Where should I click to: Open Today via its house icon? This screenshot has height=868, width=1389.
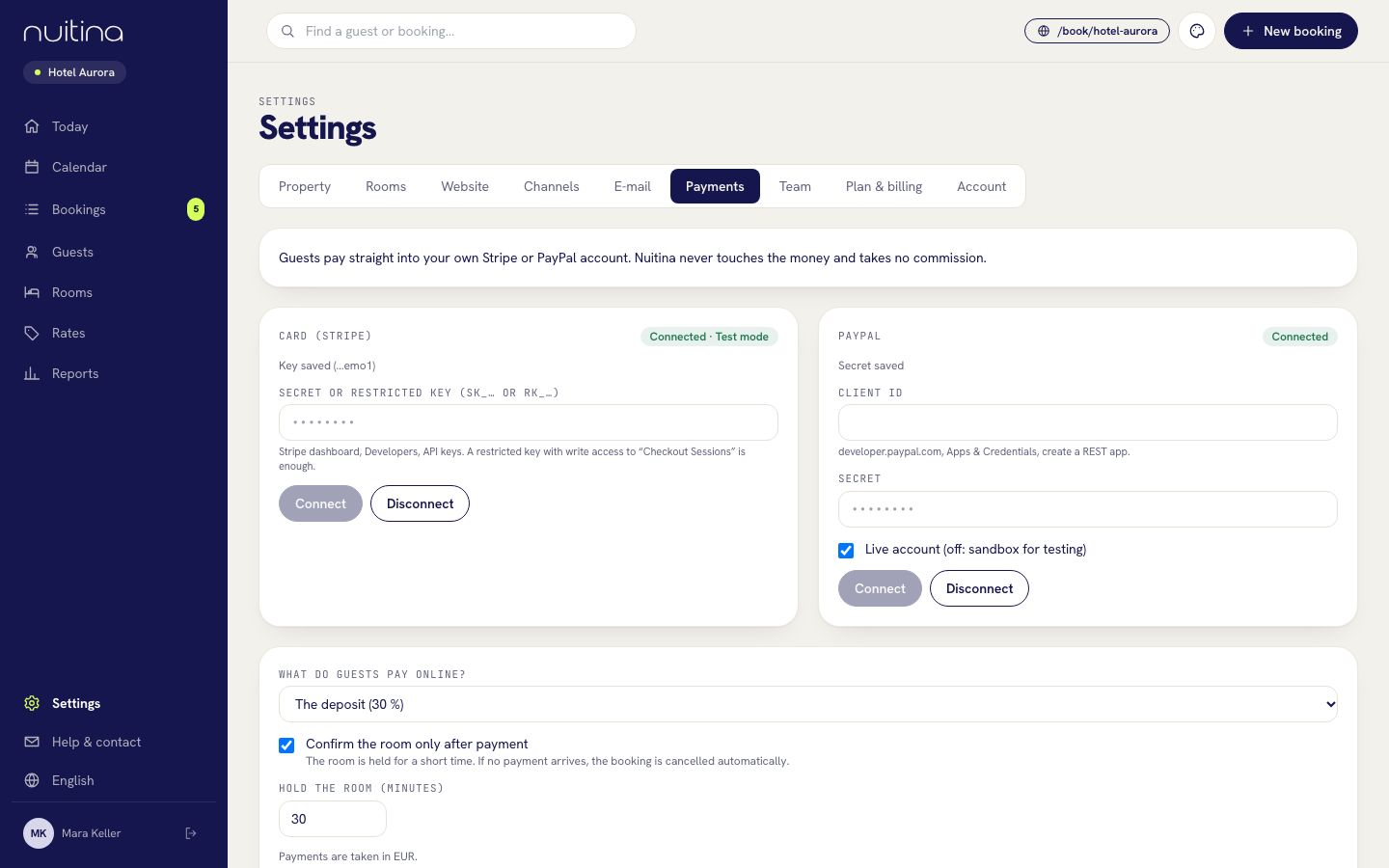[x=32, y=126]
